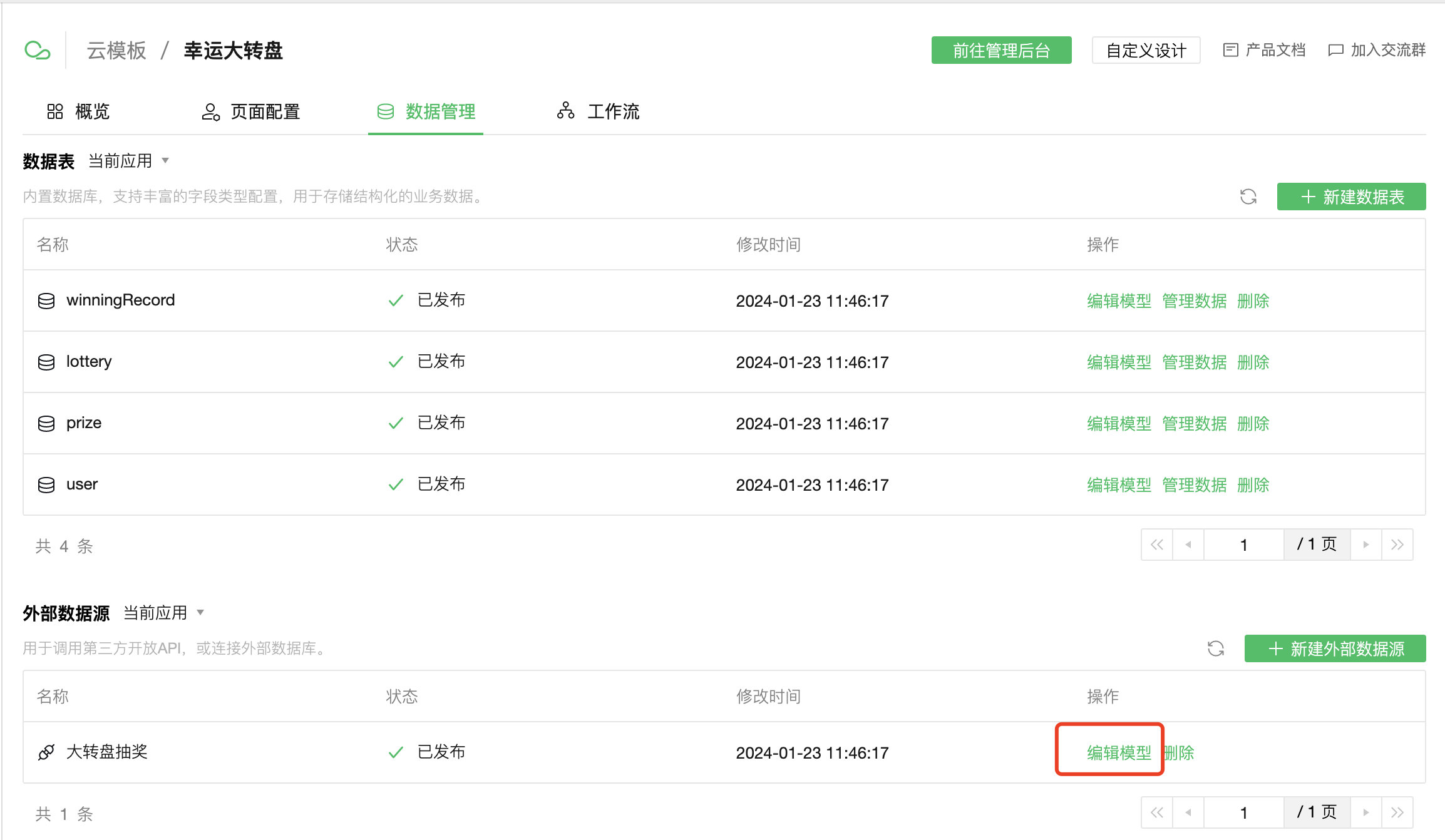
Task: Click the 大转盘抽奖 data source name
Action: click(106, 752)
